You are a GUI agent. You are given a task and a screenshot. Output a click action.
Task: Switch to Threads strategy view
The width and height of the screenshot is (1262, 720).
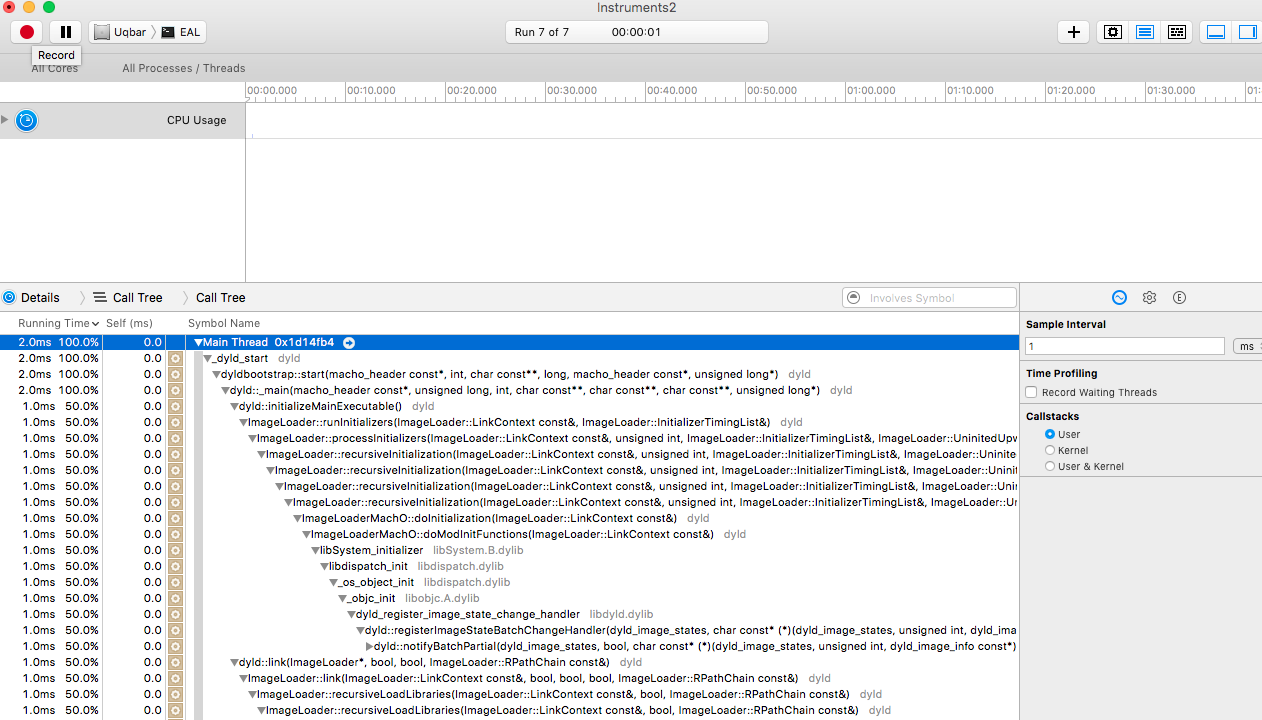tap(1177, 32)
